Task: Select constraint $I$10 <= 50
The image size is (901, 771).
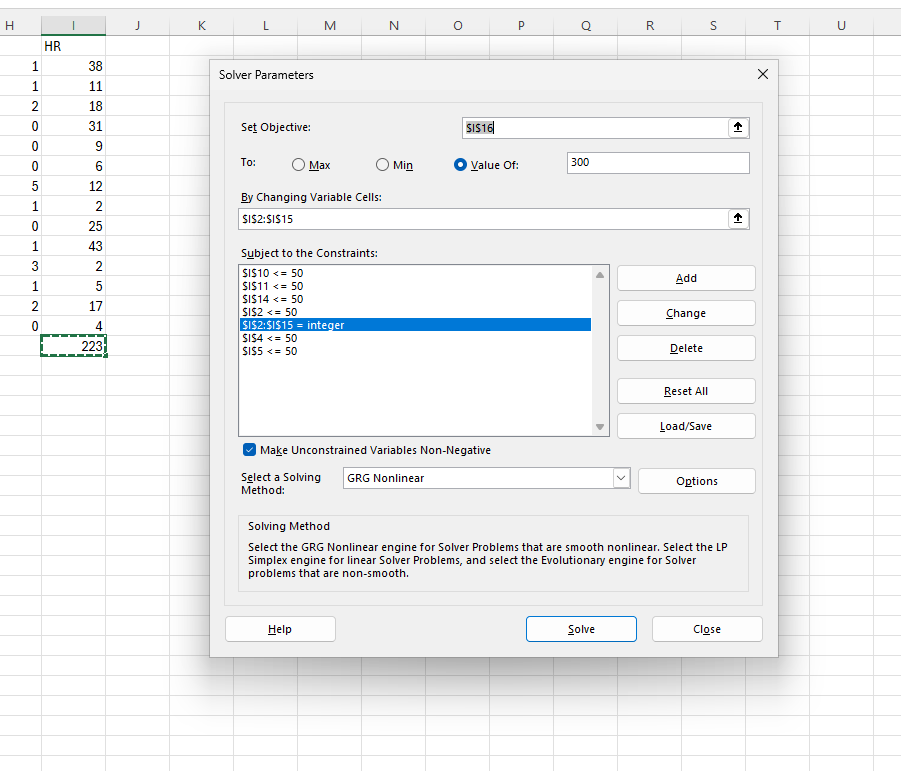Action: point(415,273)
